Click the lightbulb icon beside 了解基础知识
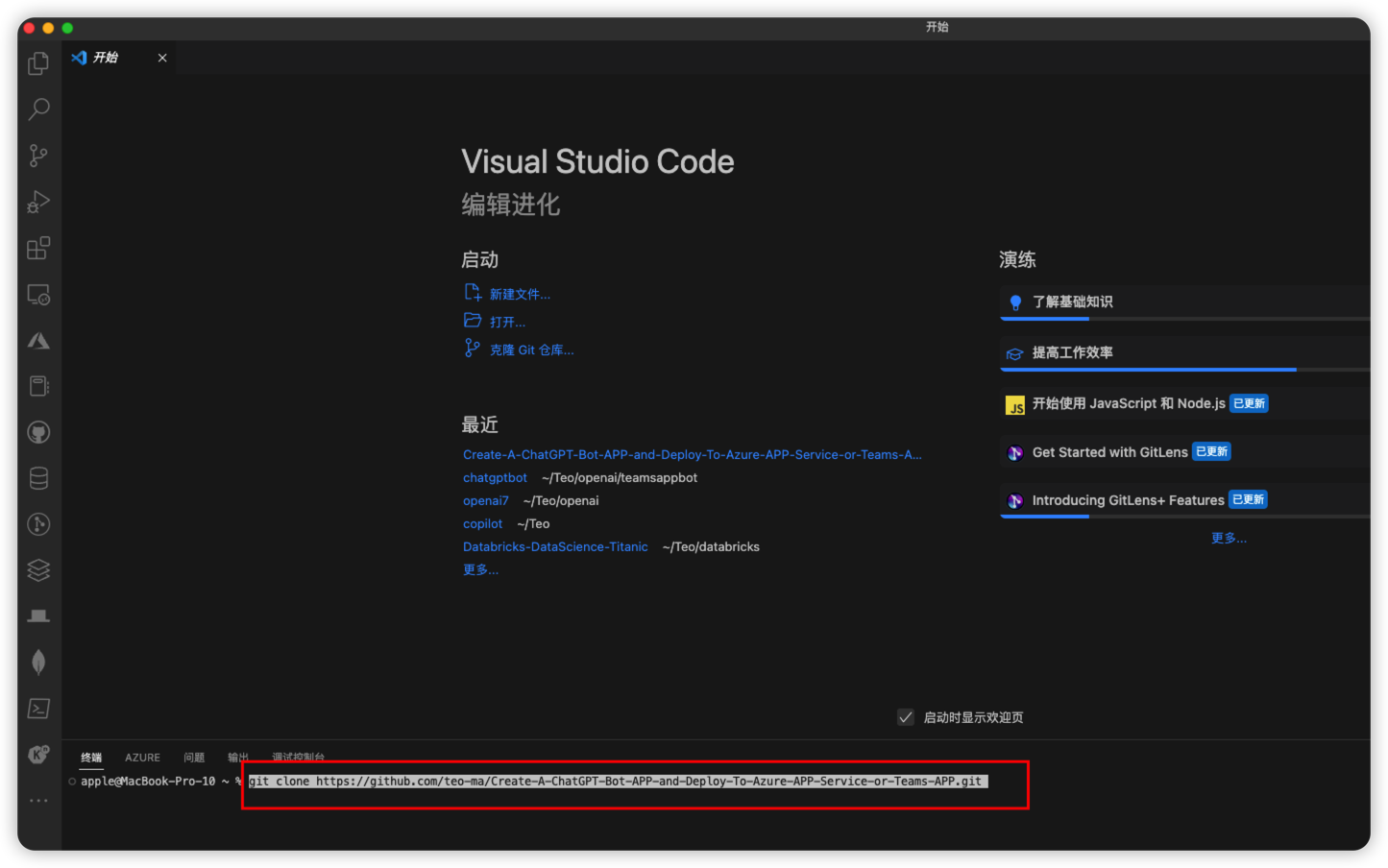Image resolution: width=1388 pixels, height=868 pixels. (1015, 302)
